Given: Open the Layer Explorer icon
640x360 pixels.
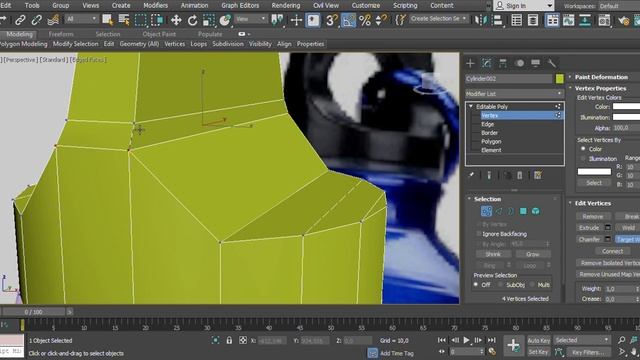Looking at the screenshot, I should [x=533, y=20].
